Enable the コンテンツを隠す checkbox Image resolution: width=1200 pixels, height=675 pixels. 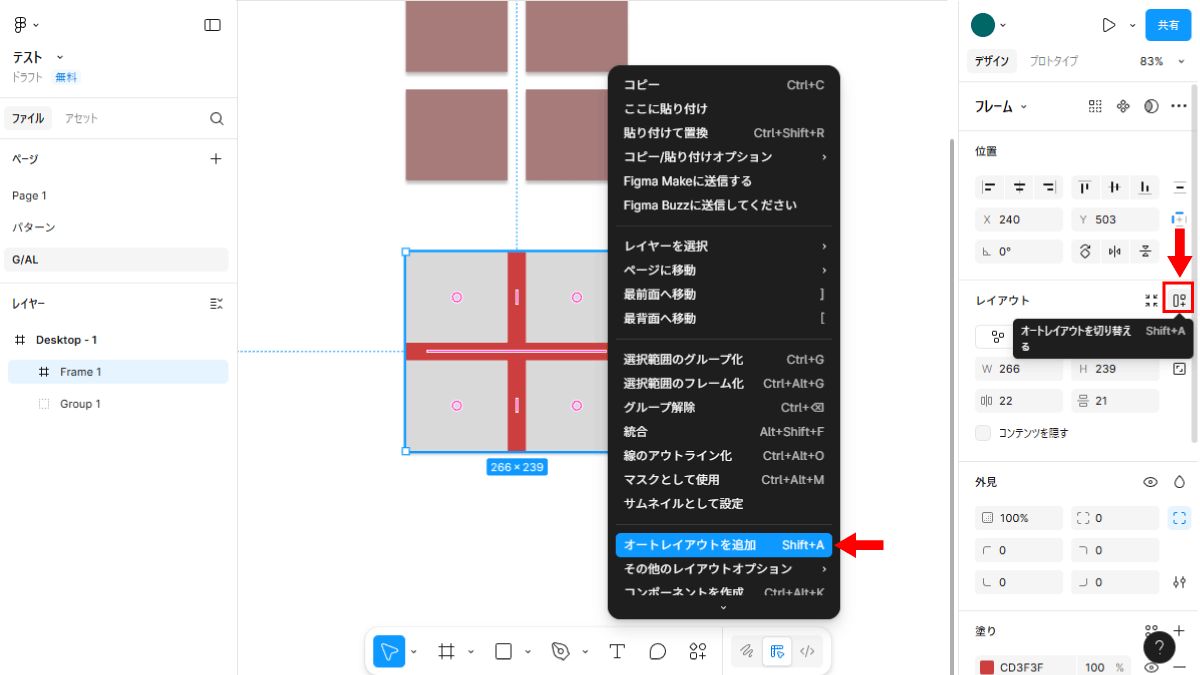click(x=983, y=433)
